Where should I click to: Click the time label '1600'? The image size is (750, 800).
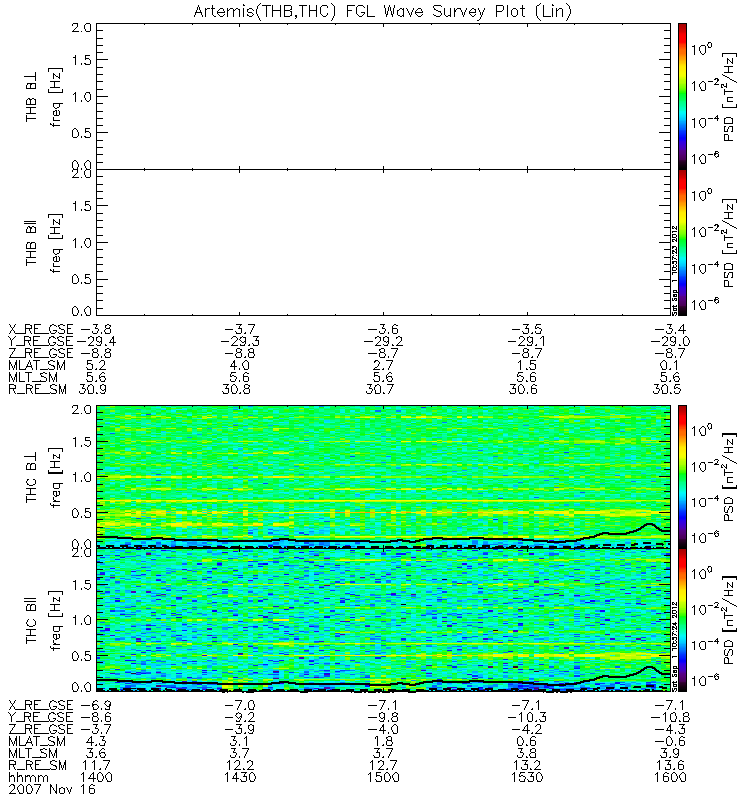tap(670, 777)
